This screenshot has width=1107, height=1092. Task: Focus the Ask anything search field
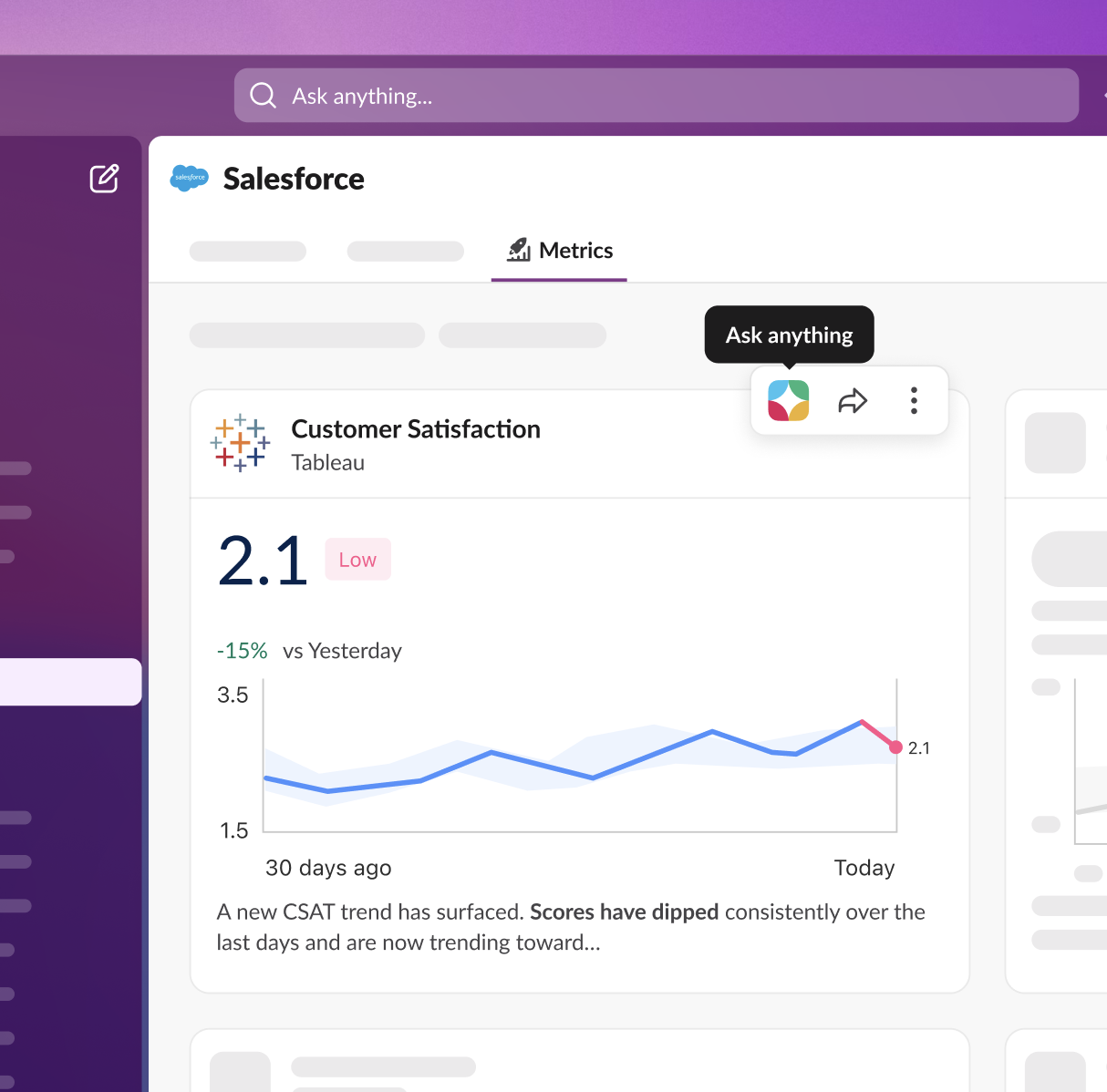(657, 96)
